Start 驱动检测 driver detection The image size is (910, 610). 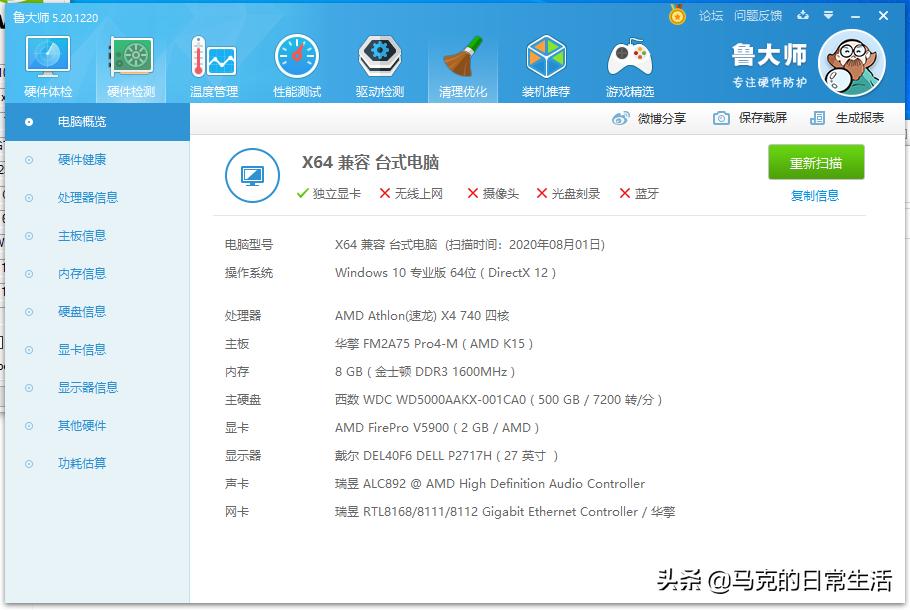pyautogui.click(x=379, y=64)
